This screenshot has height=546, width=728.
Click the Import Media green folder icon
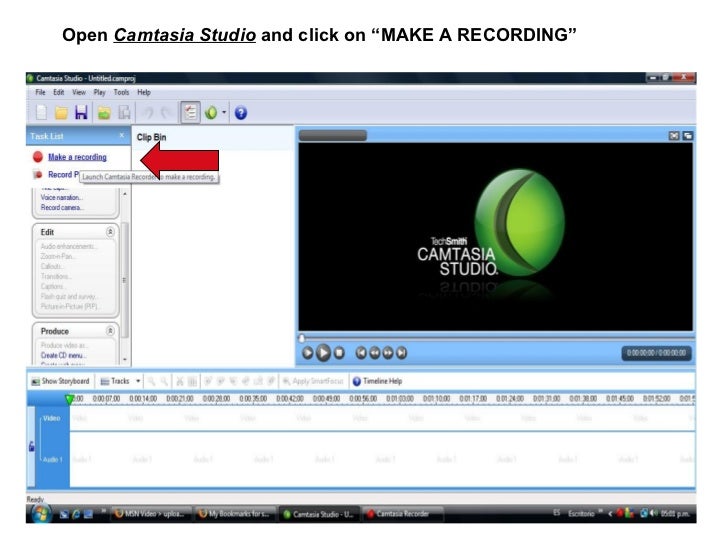pos(104,112)
